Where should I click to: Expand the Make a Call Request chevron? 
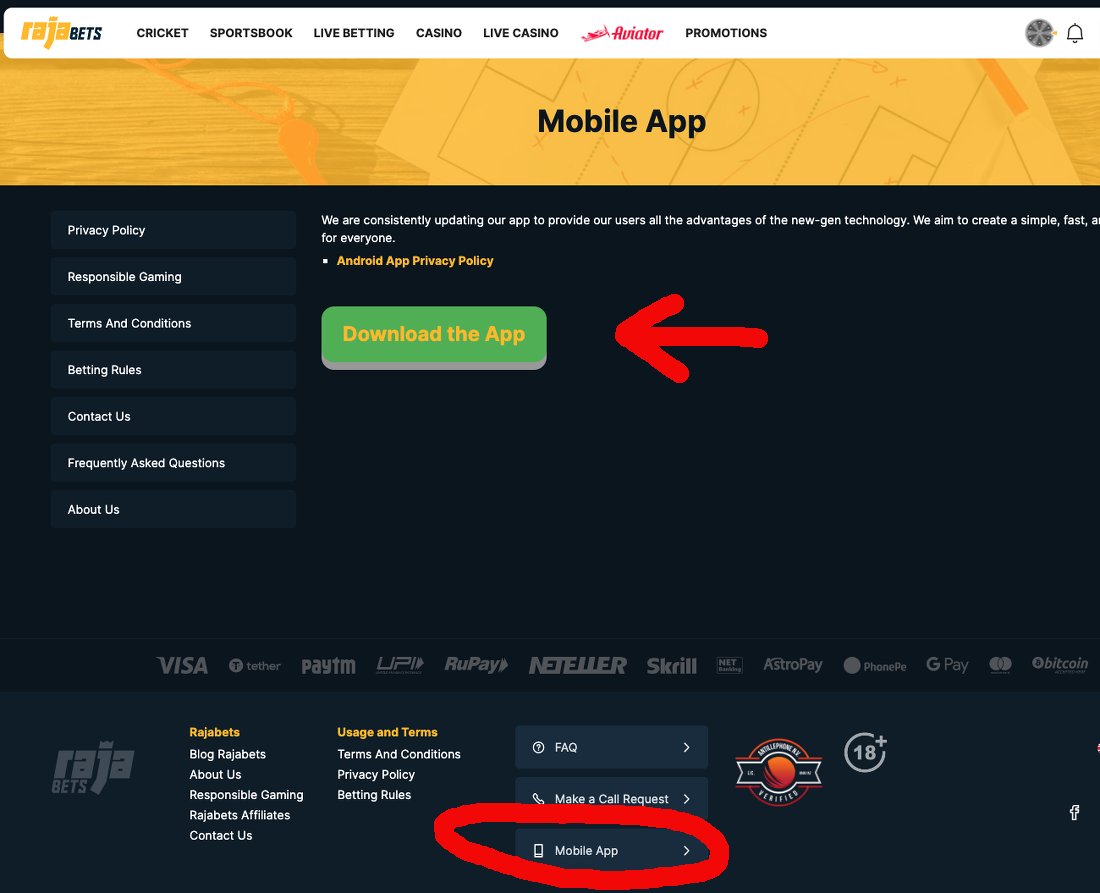coord(687,798)
